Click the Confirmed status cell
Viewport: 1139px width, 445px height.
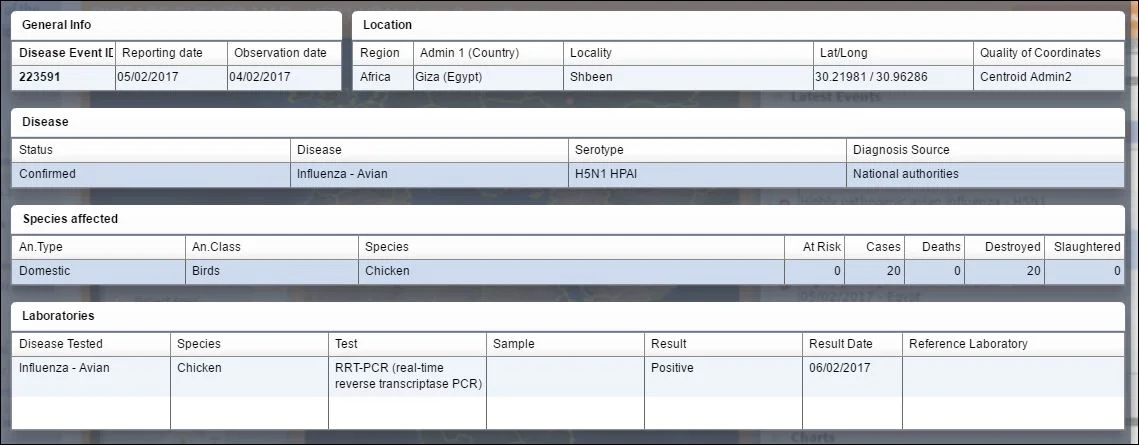[150, 174]
